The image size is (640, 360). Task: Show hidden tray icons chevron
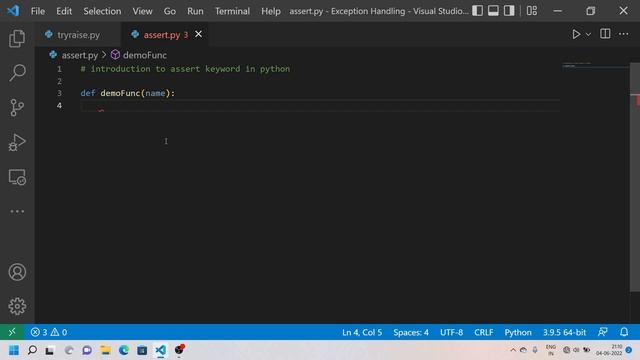click(x=513, y=350)
